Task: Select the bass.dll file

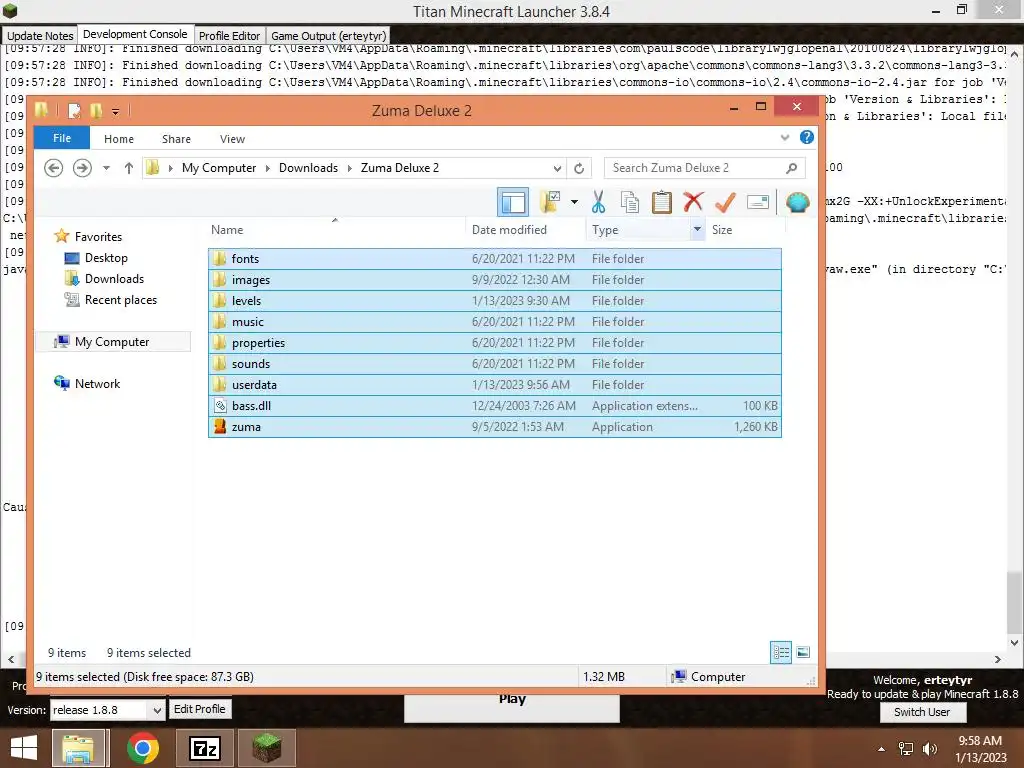Action: 494,405
